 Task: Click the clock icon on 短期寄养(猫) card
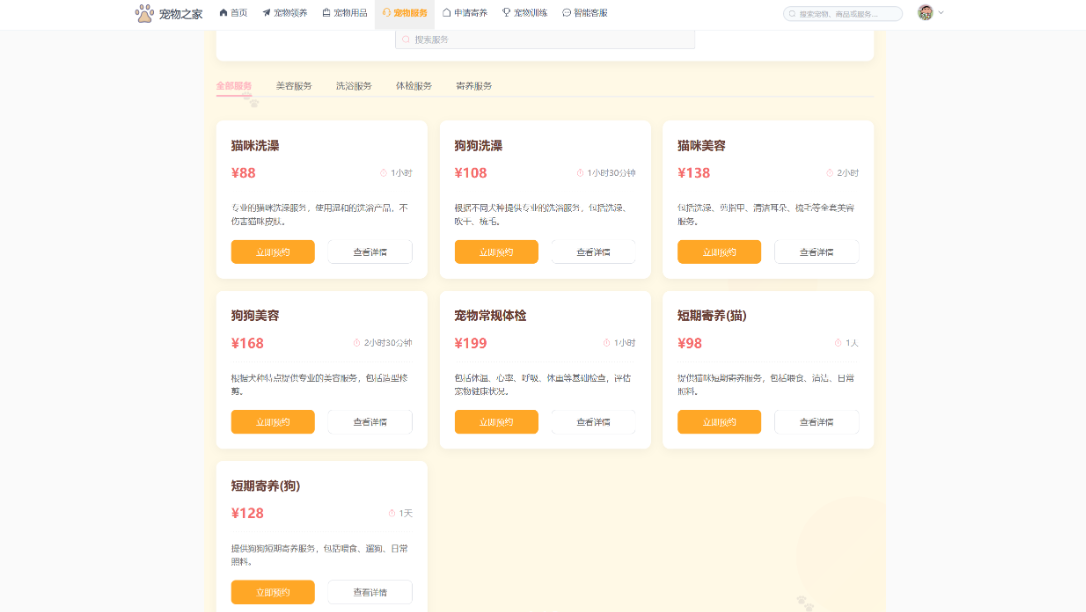[837, 343]
